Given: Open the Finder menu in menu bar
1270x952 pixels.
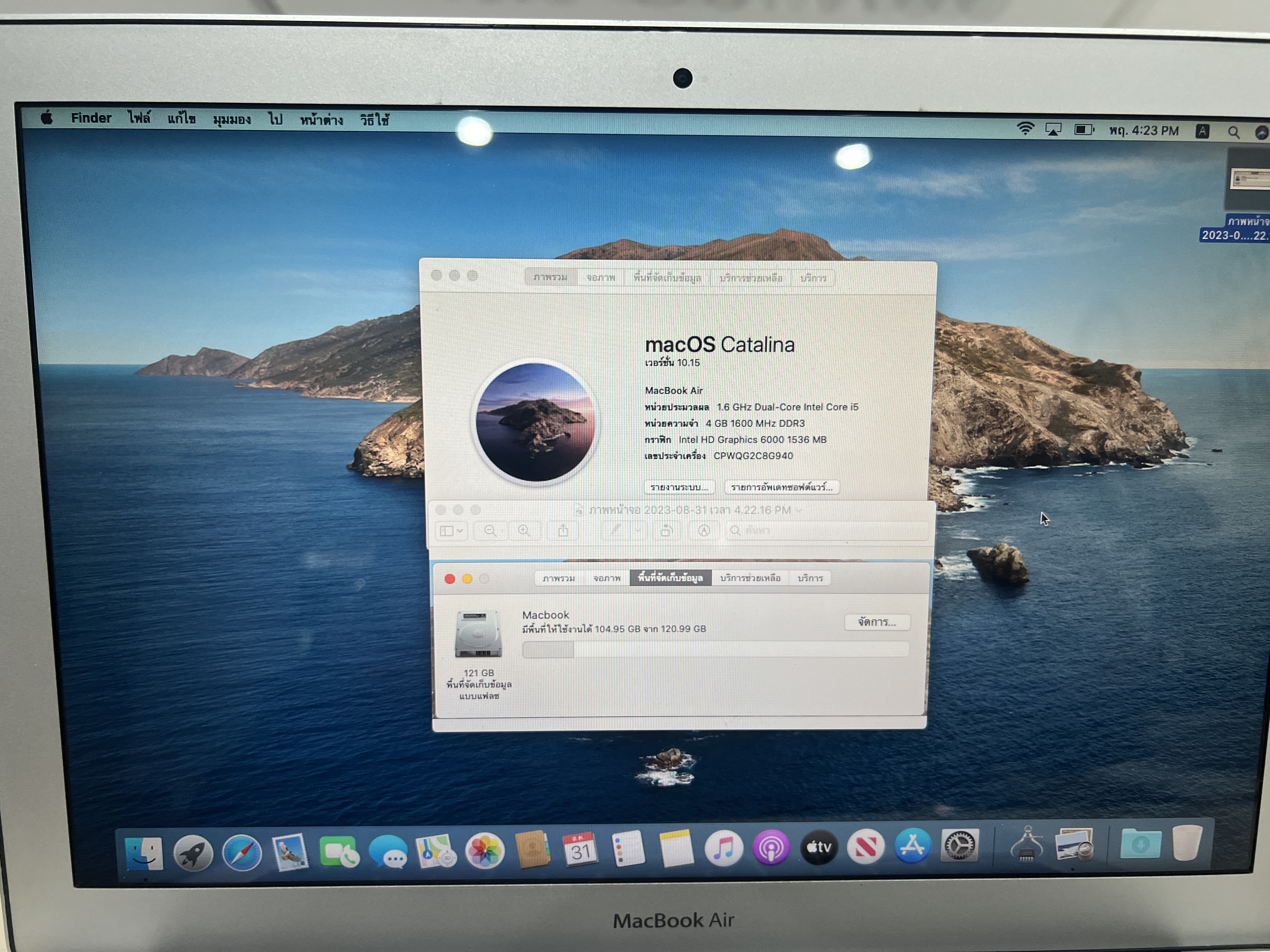Looking at the screenshot, I should click(x=91, y=118).
